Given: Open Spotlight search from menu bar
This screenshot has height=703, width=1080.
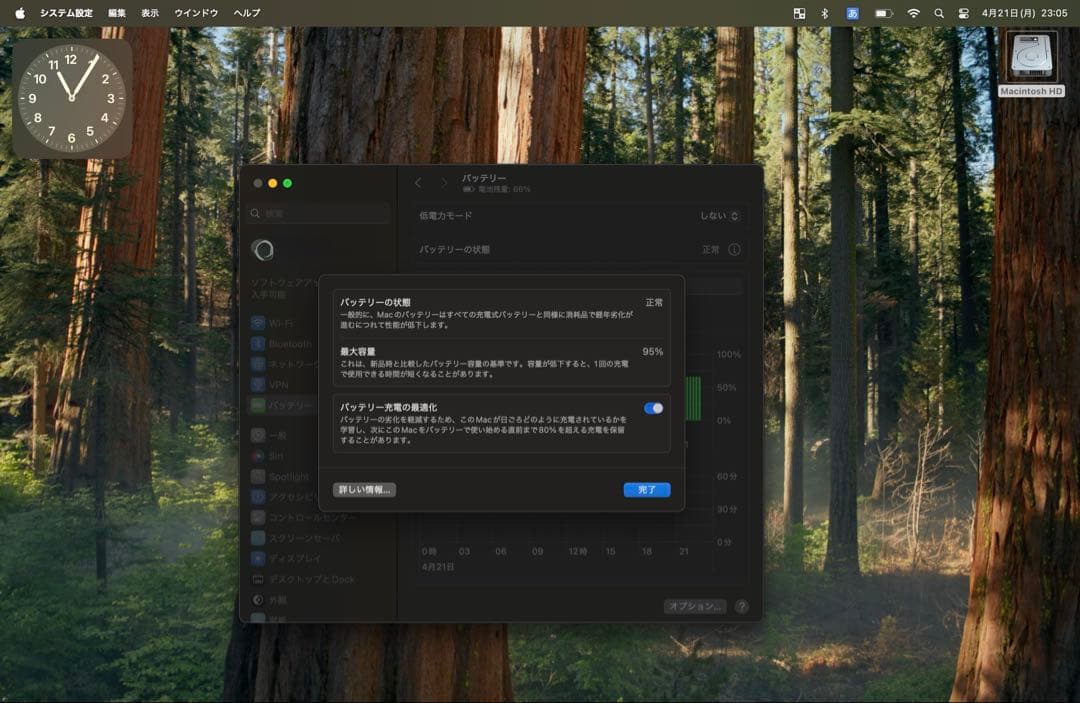Looking at the screenshot, I should coord(938,13).
